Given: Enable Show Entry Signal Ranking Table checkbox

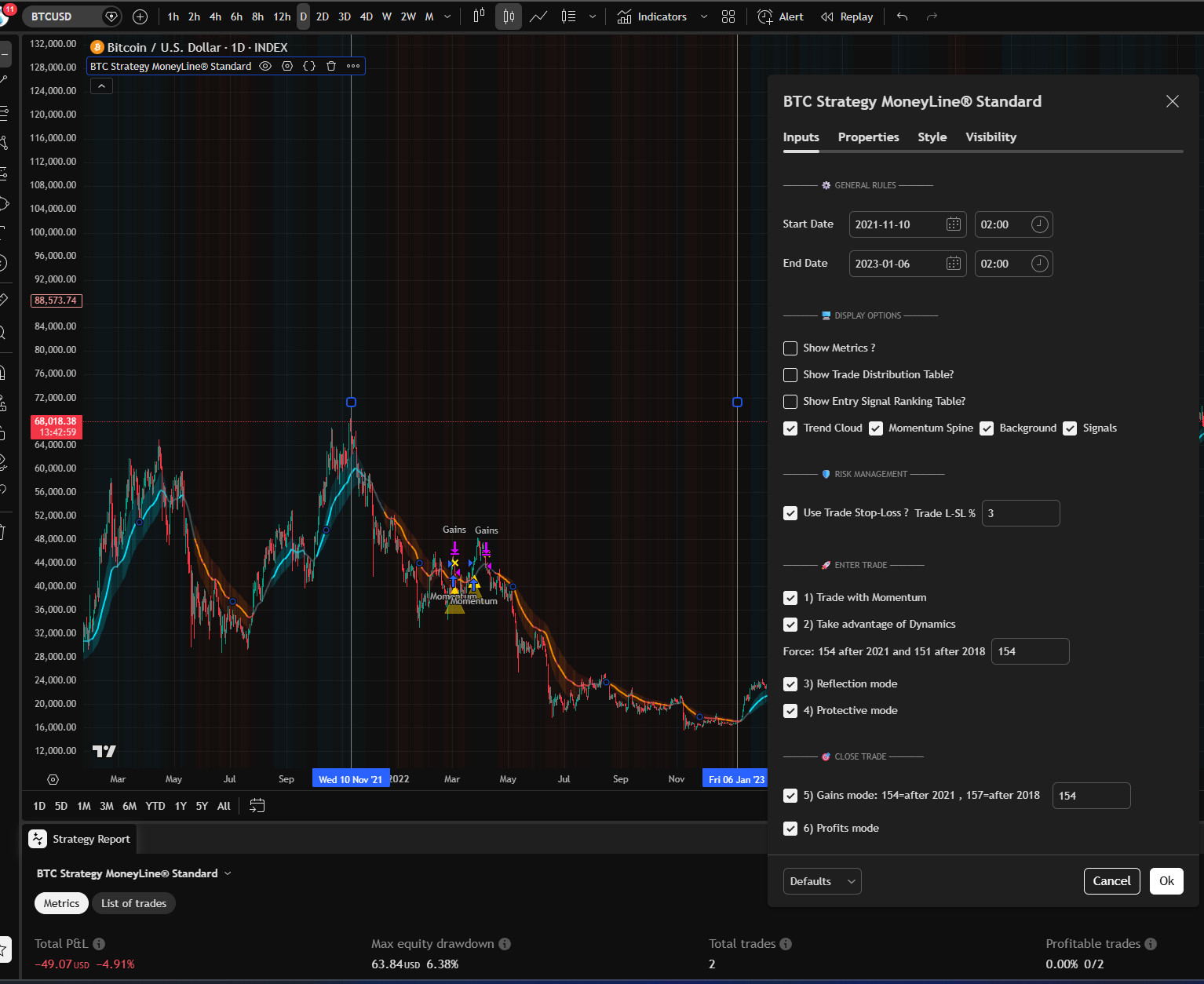Looking at the screenshot, I should 790,402.
